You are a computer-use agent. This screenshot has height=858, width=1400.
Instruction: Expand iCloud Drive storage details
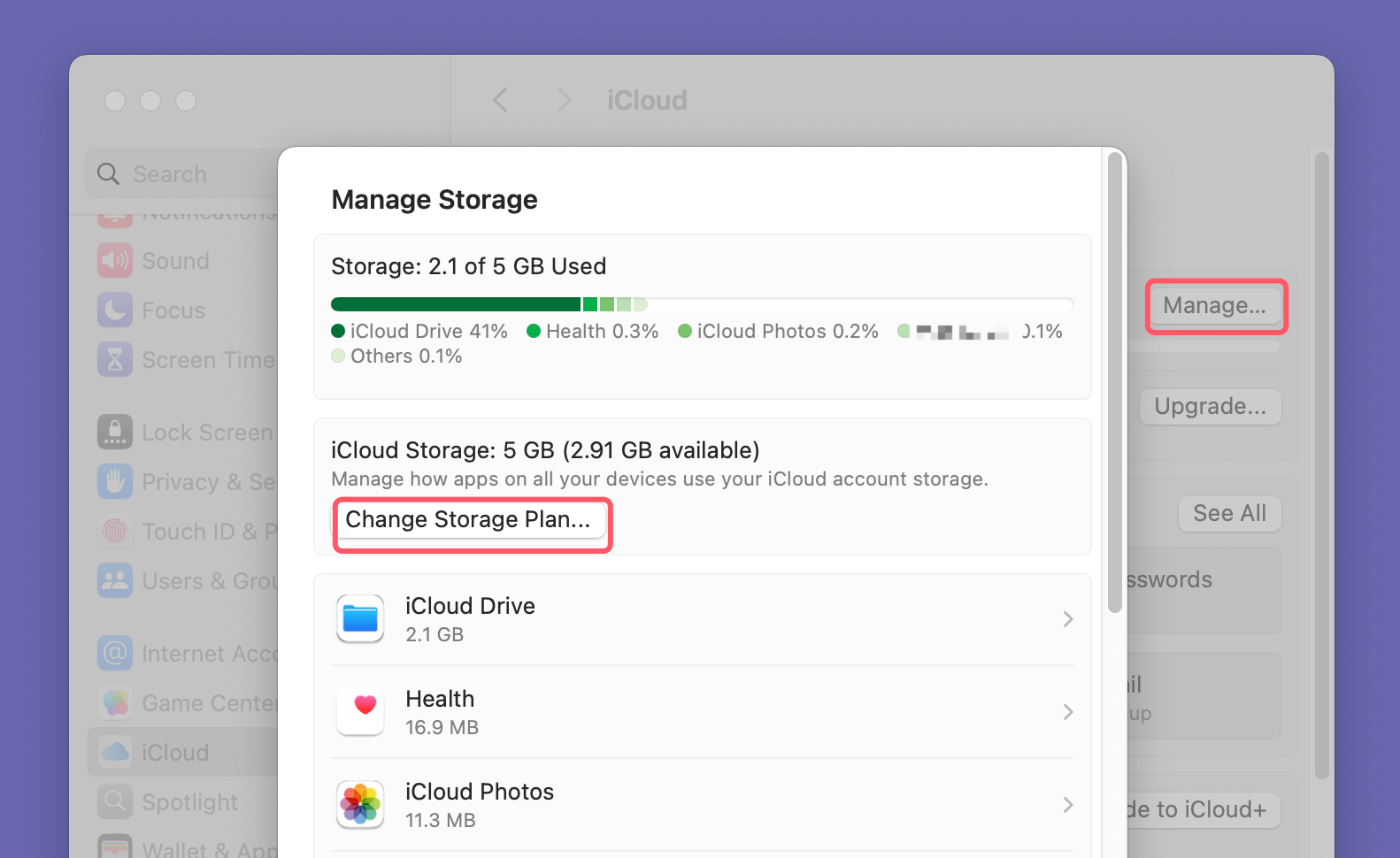[x=1068, y=618]
